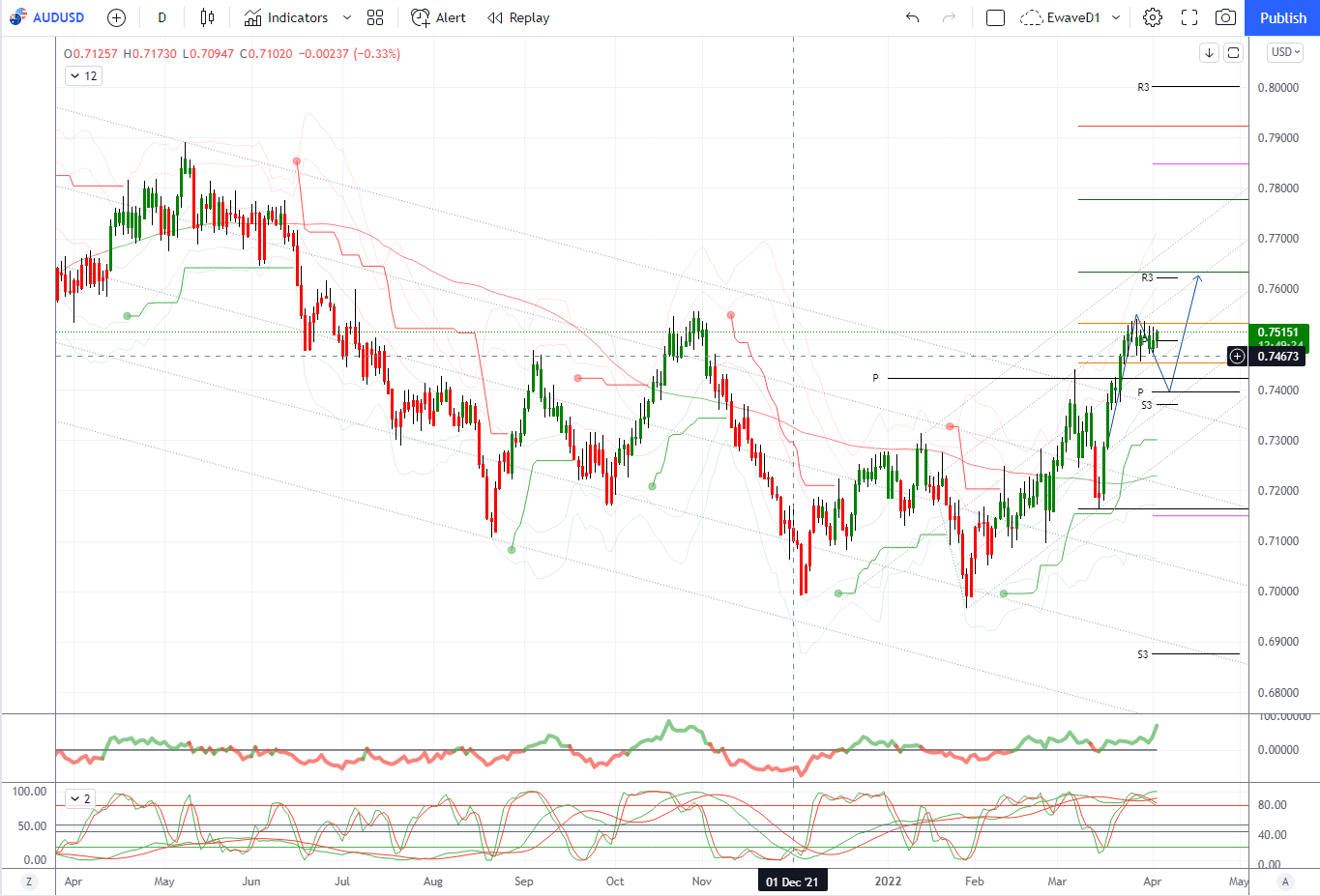
Task: Click the bottom S3 pivot label near 0.69000
Action: tap(1142, 654)
